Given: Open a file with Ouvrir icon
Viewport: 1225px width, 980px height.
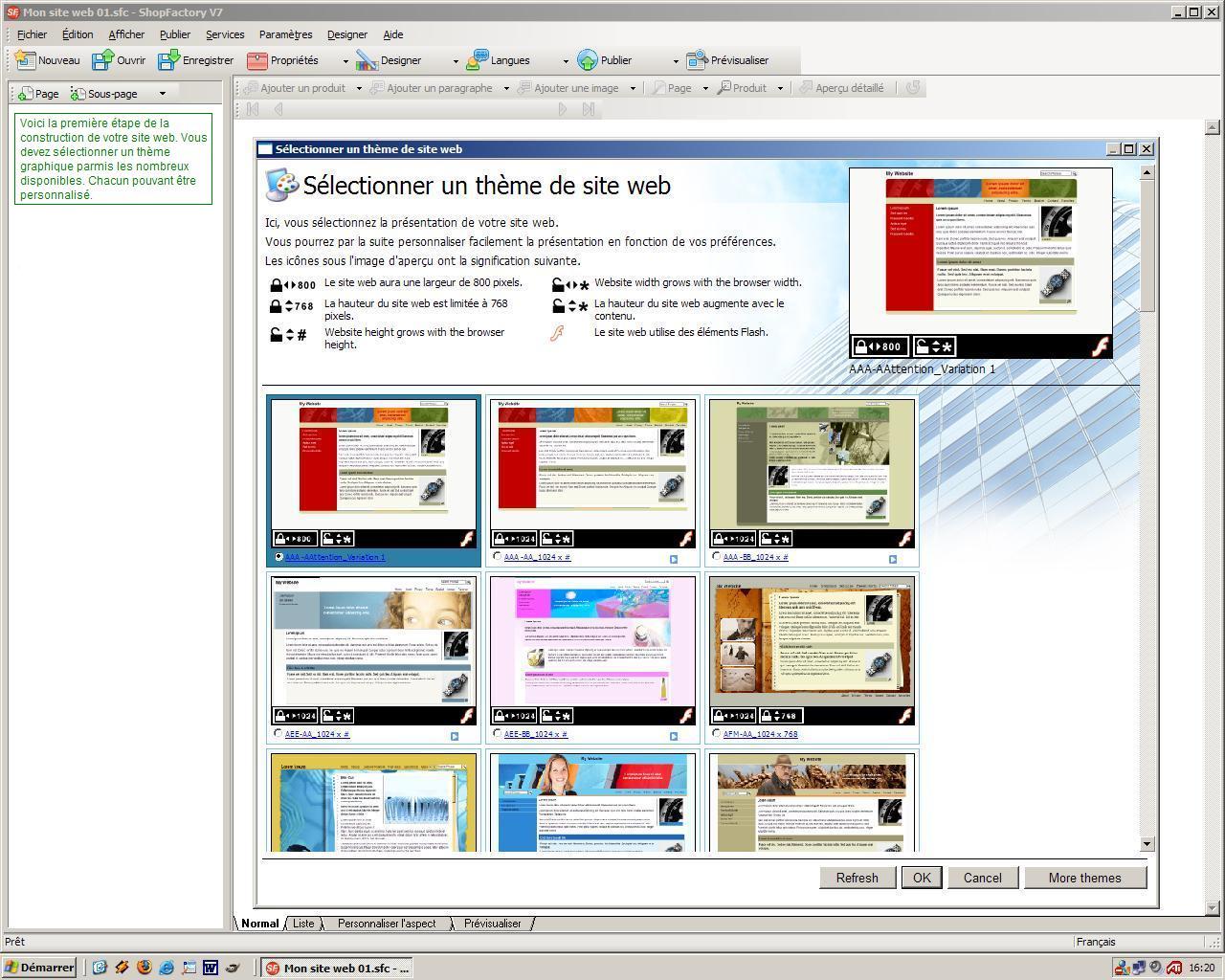Looking at the screenshot, I should coord(102,60).
